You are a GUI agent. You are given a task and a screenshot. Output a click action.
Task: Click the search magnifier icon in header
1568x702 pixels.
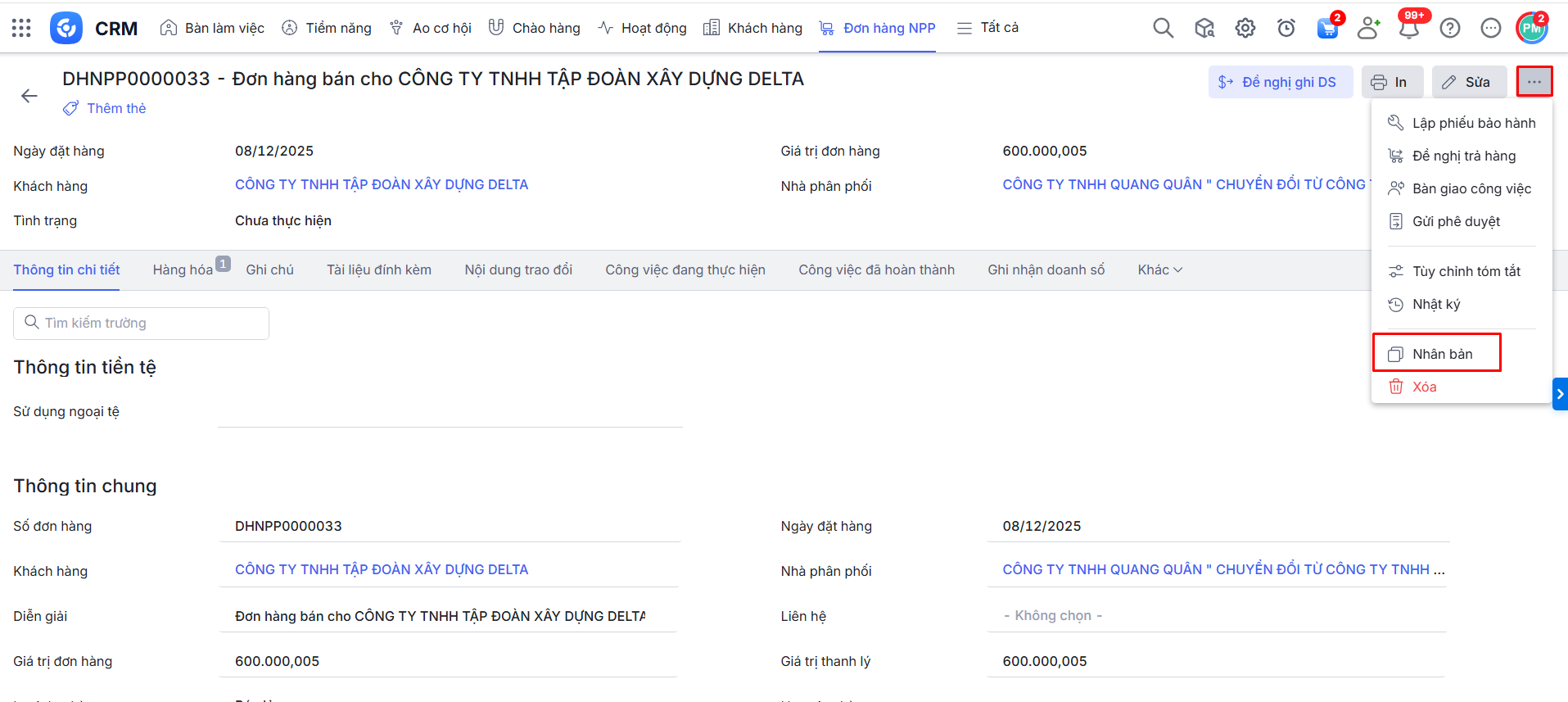(x=1163, y=28)
